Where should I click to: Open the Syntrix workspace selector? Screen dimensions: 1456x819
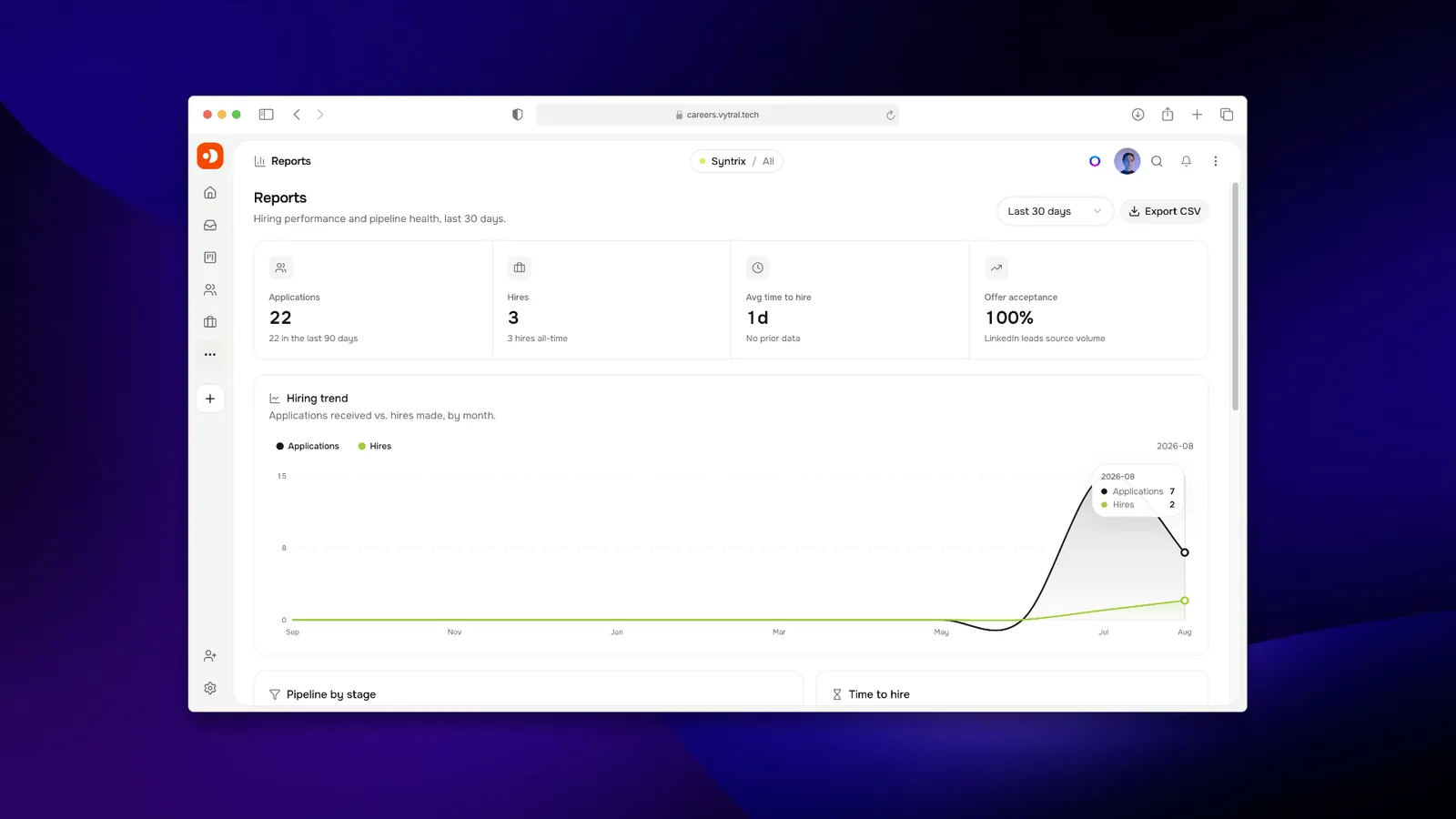coord(722,161)
